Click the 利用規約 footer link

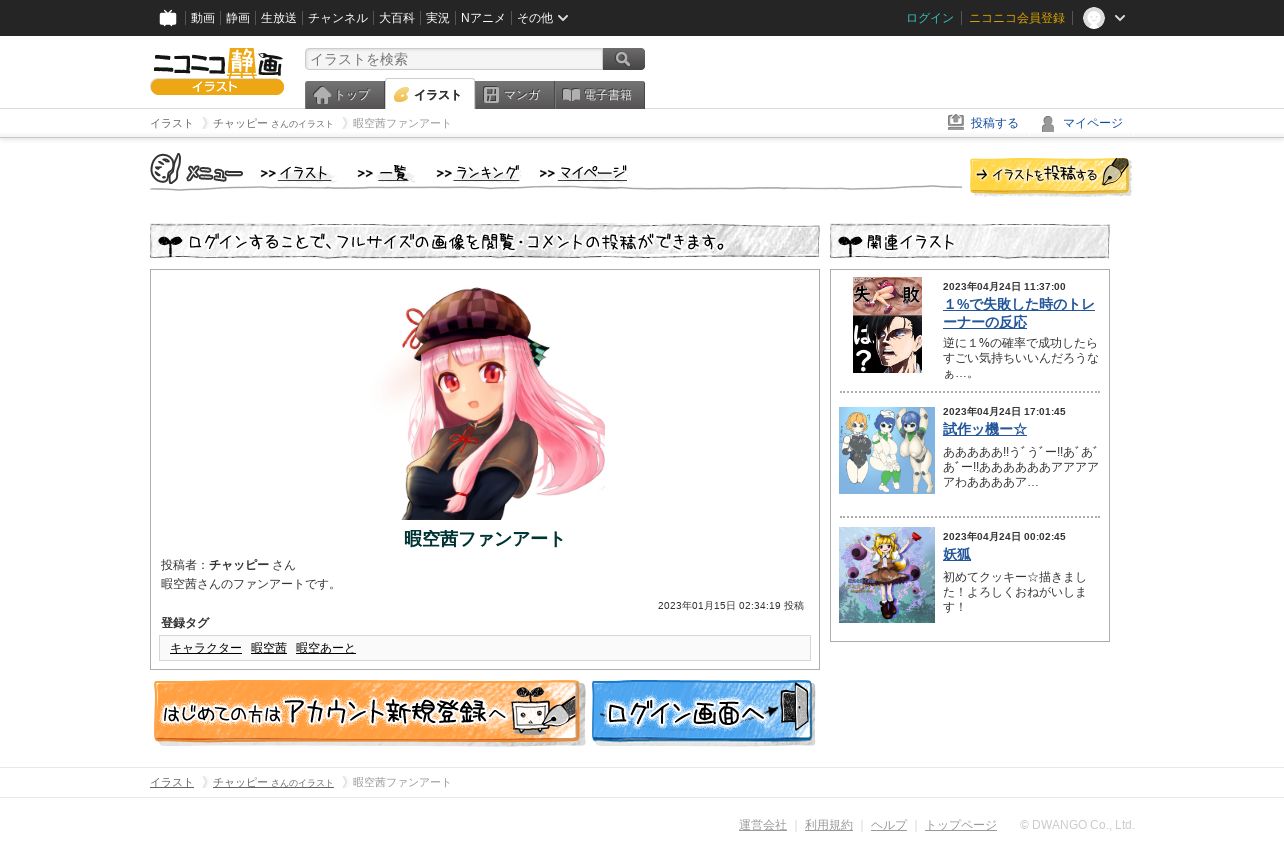[x=829, y=825]
